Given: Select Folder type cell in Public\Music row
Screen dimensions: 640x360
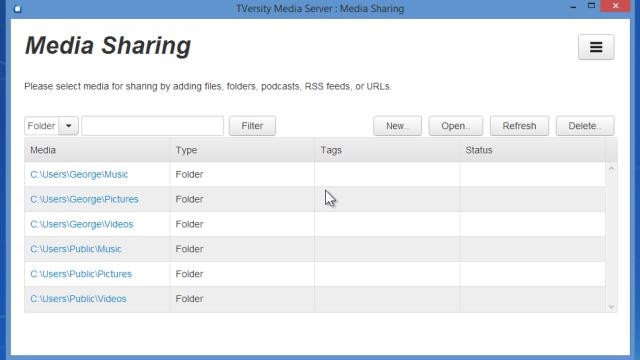Looking at the screenshot, I should point(242,249).
